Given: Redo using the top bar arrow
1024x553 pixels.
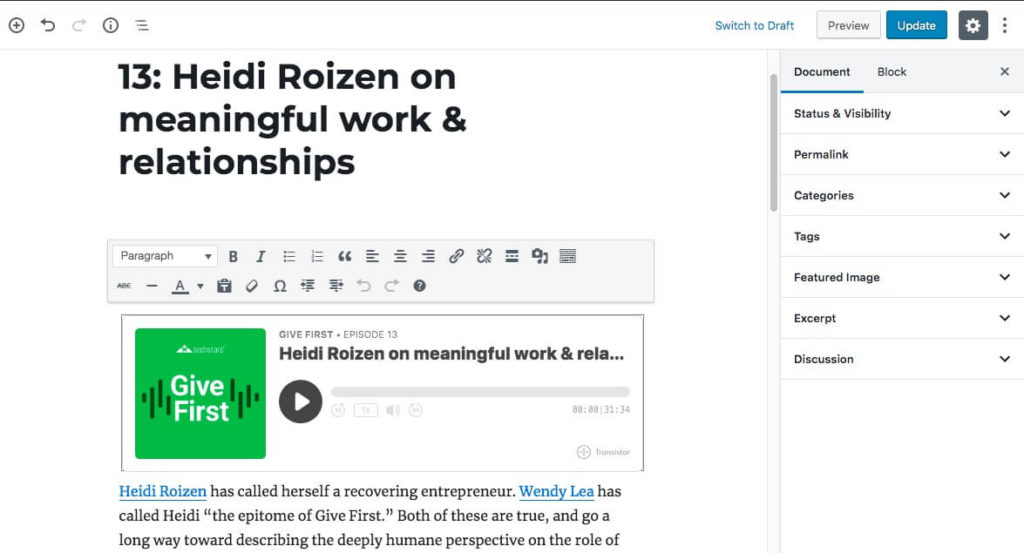Looking at the screenshot, I should pyautogui.click(x=79, y=25).
